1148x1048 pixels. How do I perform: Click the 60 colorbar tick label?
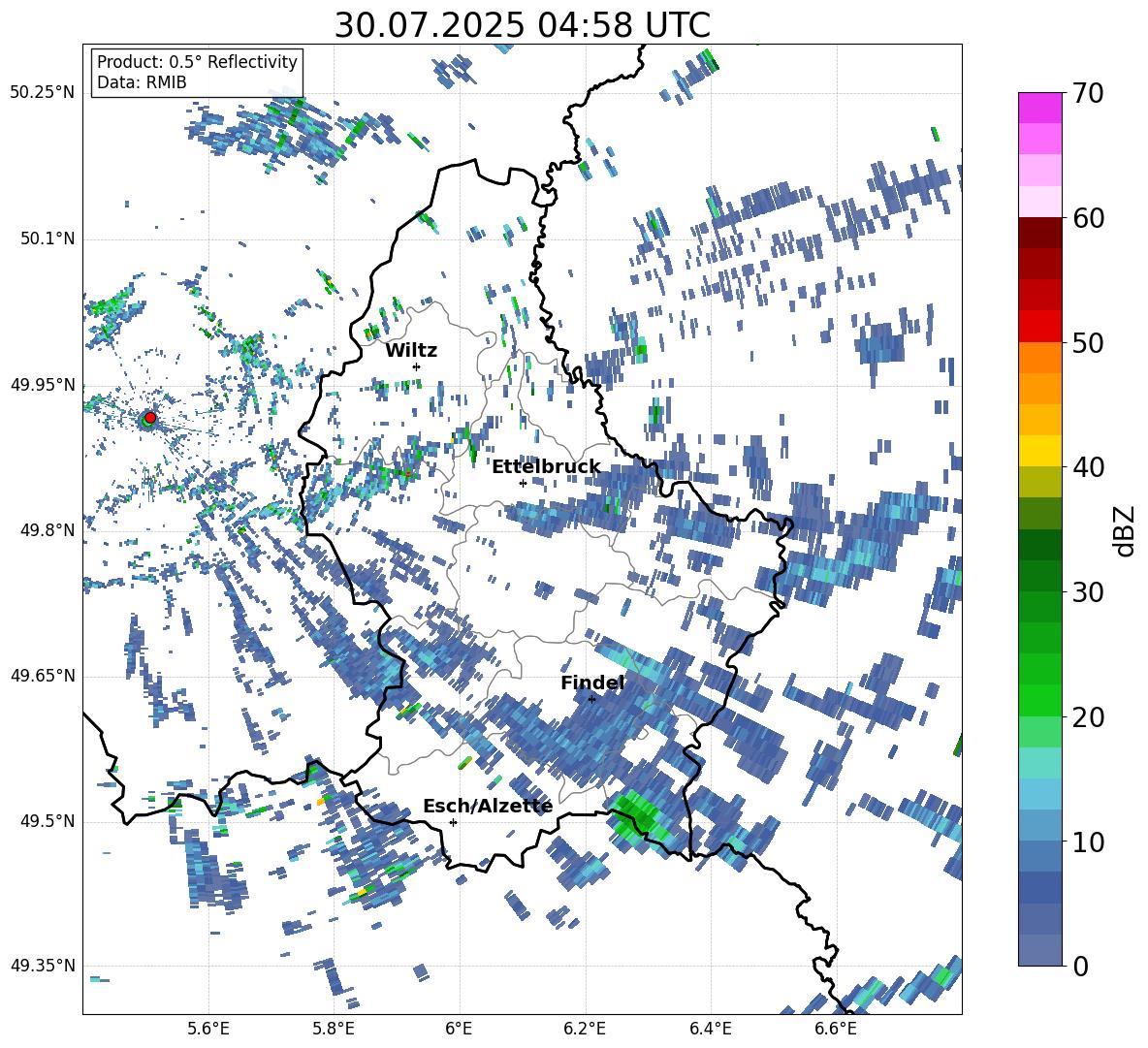tap(1088, 218)
